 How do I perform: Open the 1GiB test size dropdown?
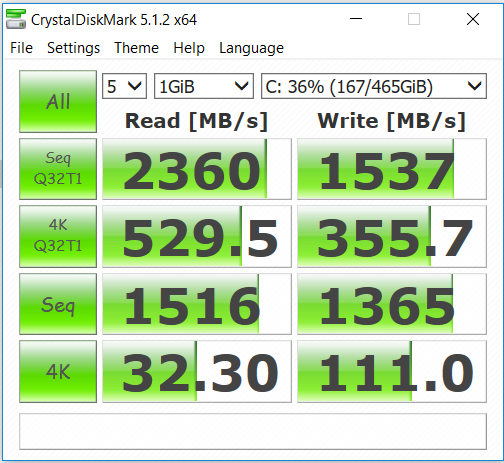pos(204,86)
